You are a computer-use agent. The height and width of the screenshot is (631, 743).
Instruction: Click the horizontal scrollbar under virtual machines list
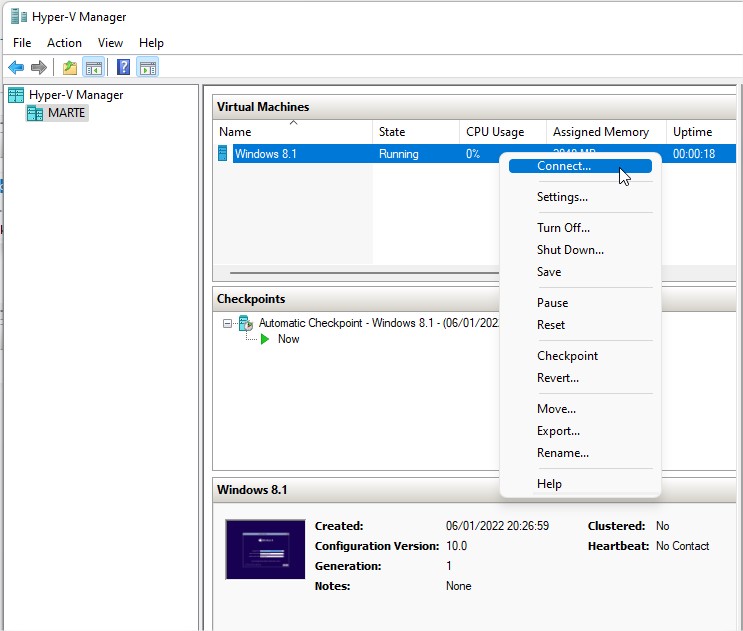coord(364,273)
